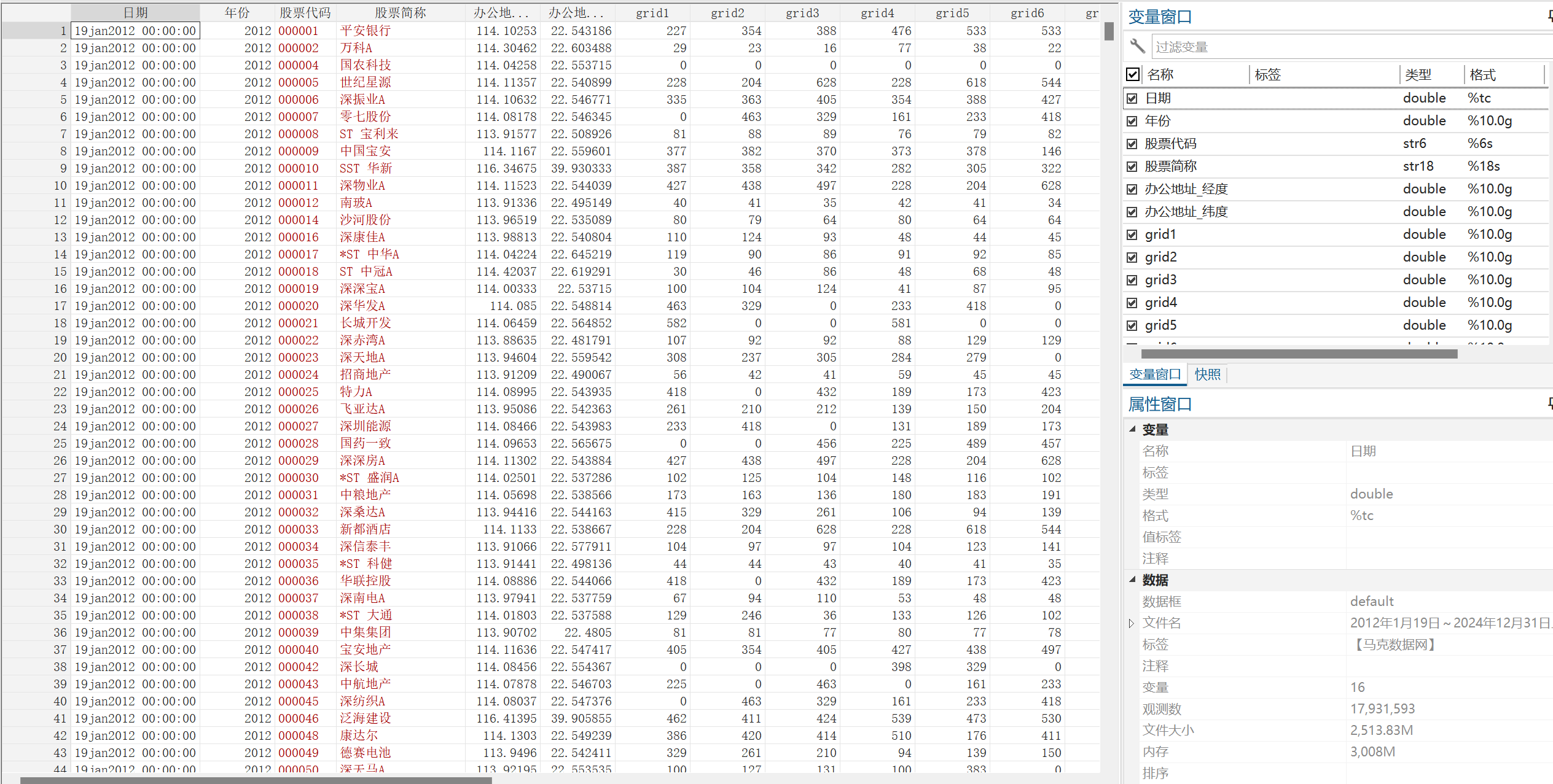The height and width of the screenshot is (784, 1553).
Task: Click the data grid horizontal scrollbar
Action: 256,780
